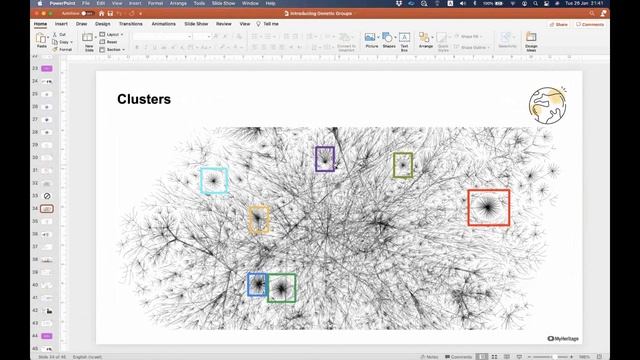This screenshot has height=360, width=640.
Task: Click the zoom percentage value
Action: (584, 357)
